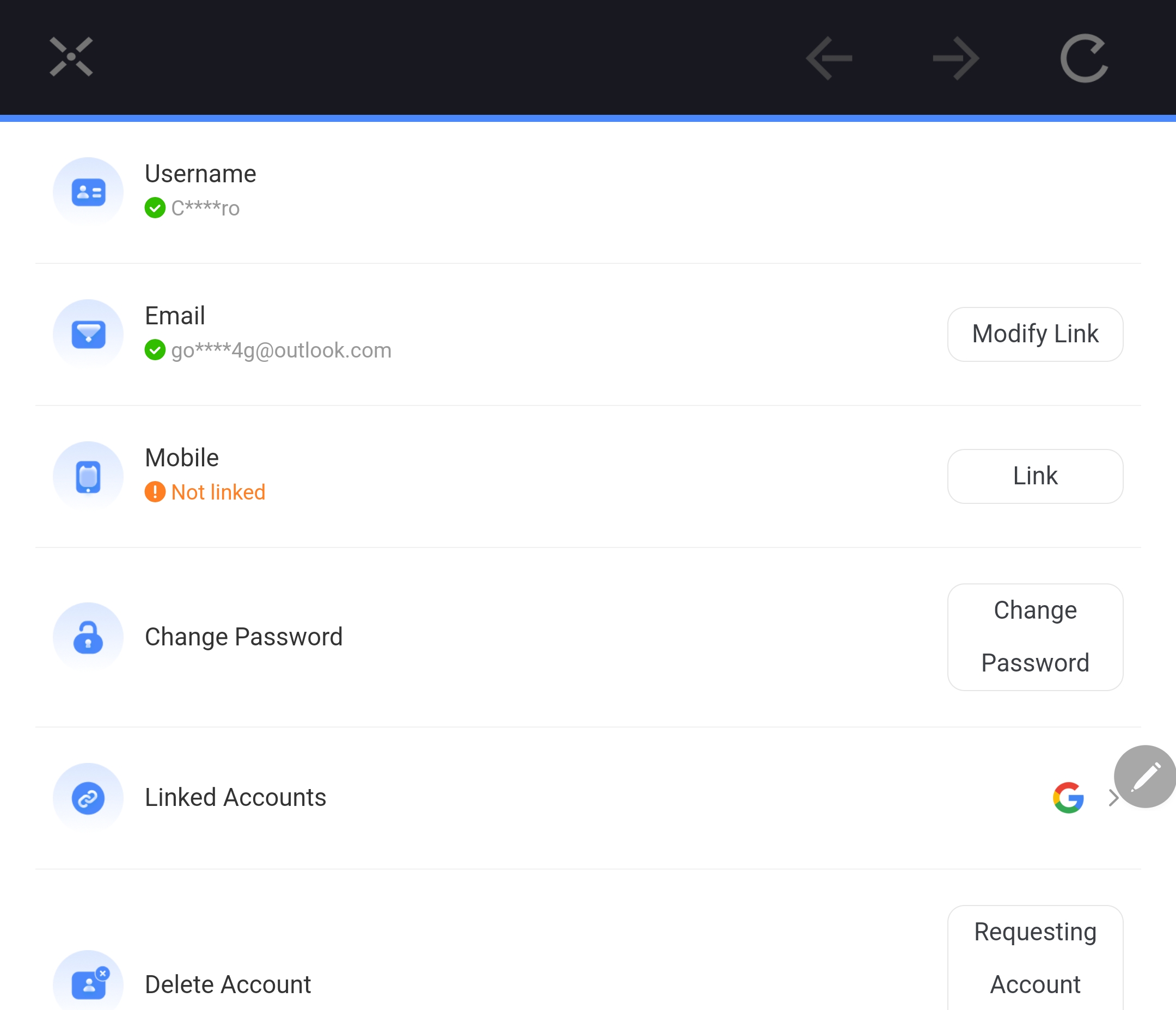Tap the Username ID card icon
This screenshot has height=1010, width=1176.
coord(88,192)
